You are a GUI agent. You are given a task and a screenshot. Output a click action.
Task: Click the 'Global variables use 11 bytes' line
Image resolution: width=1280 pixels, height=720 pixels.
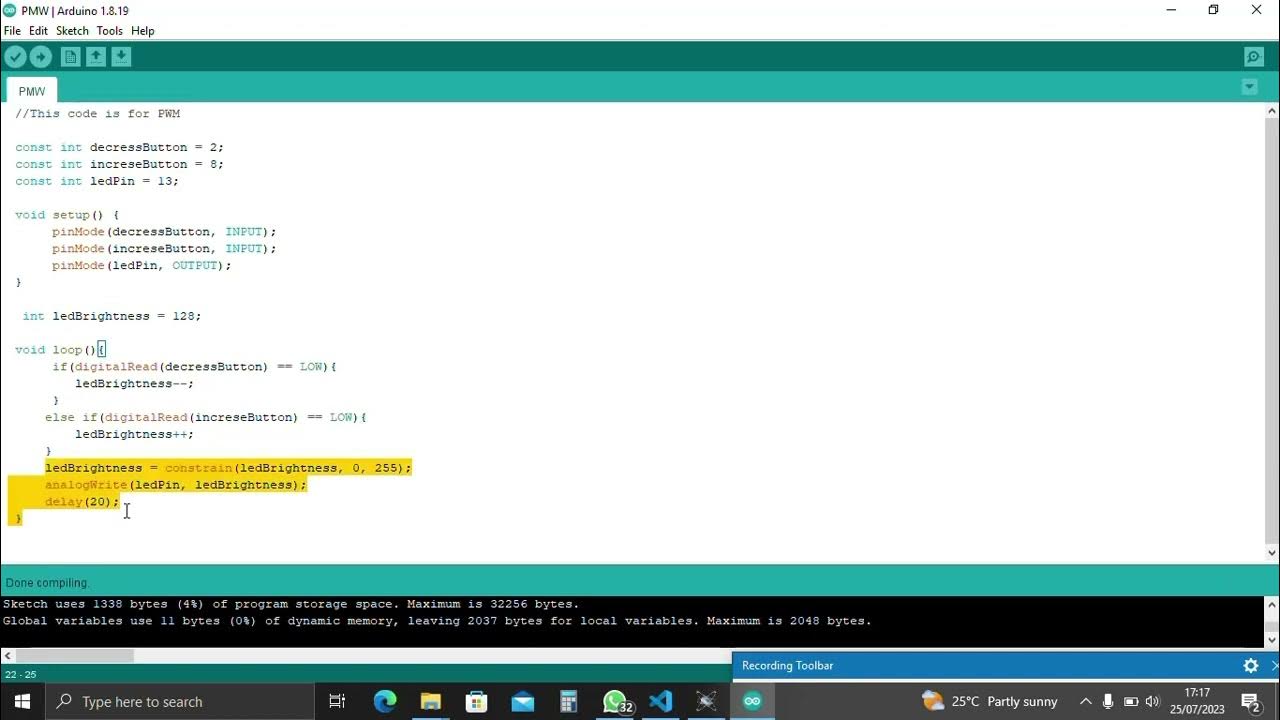point(437,621)
